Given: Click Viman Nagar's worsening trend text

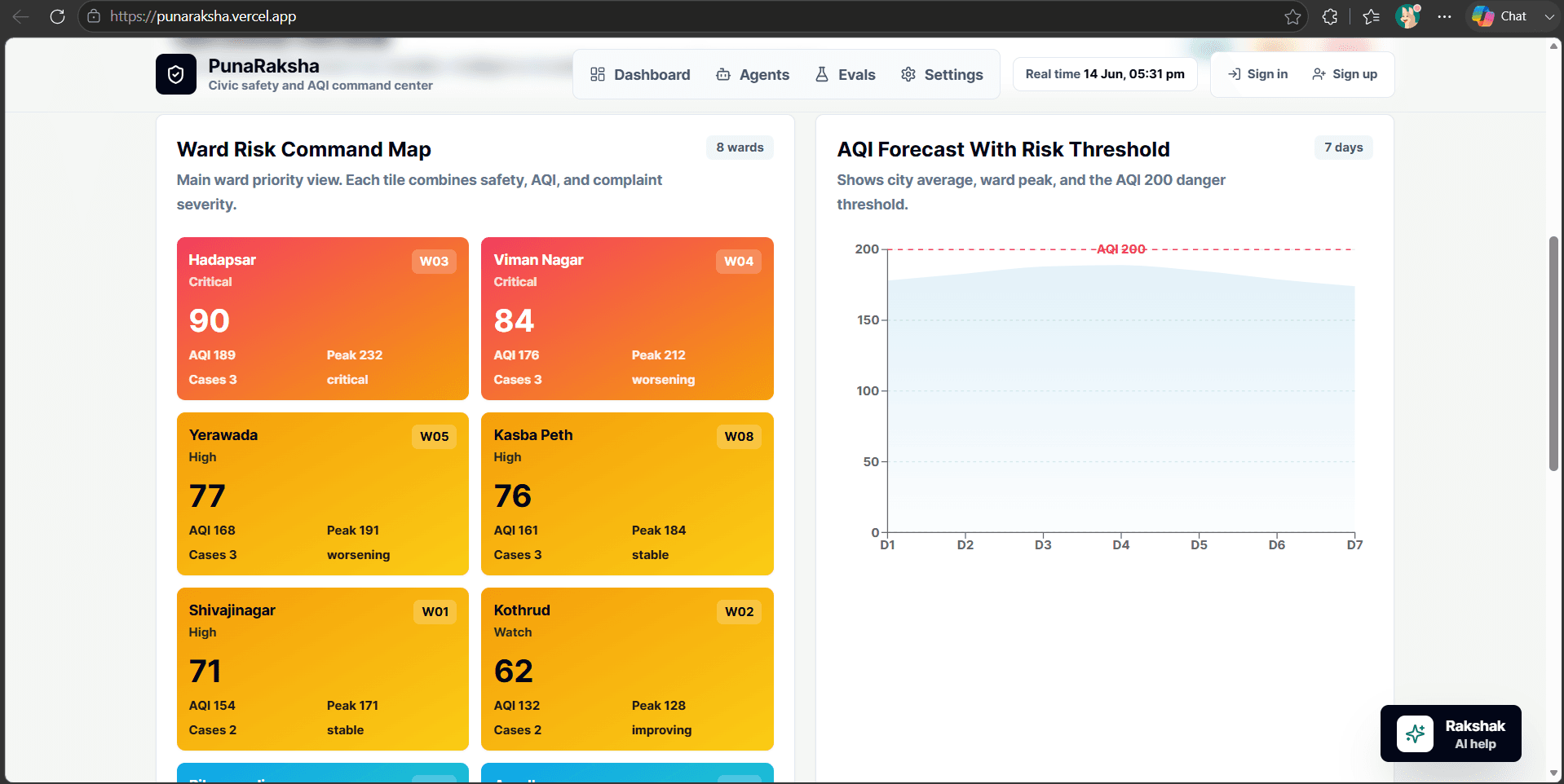Looking at the screenshot, I should tap(663, 380).
